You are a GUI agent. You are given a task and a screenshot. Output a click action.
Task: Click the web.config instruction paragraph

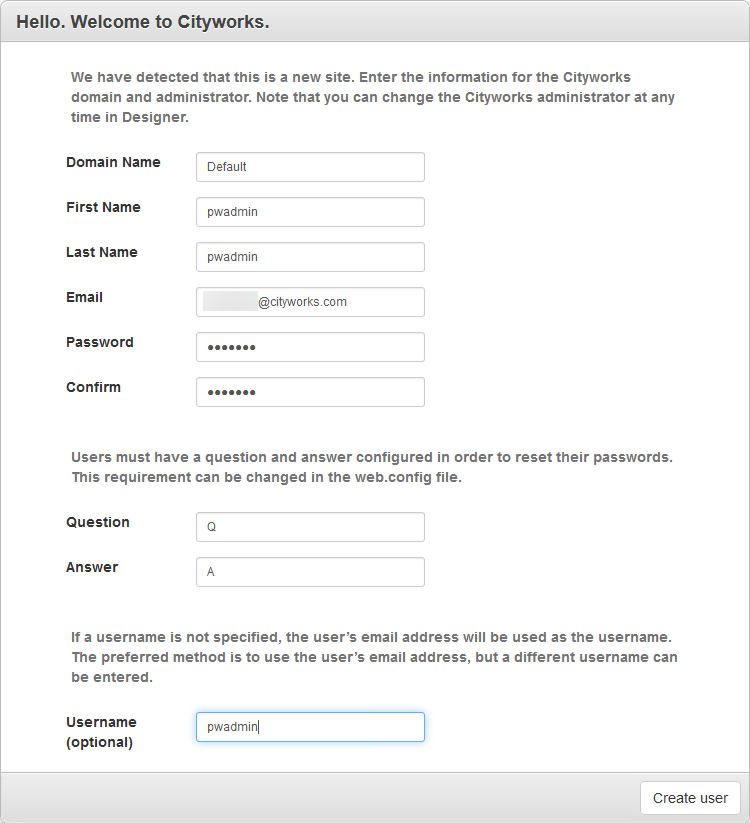tap(374, 467)
